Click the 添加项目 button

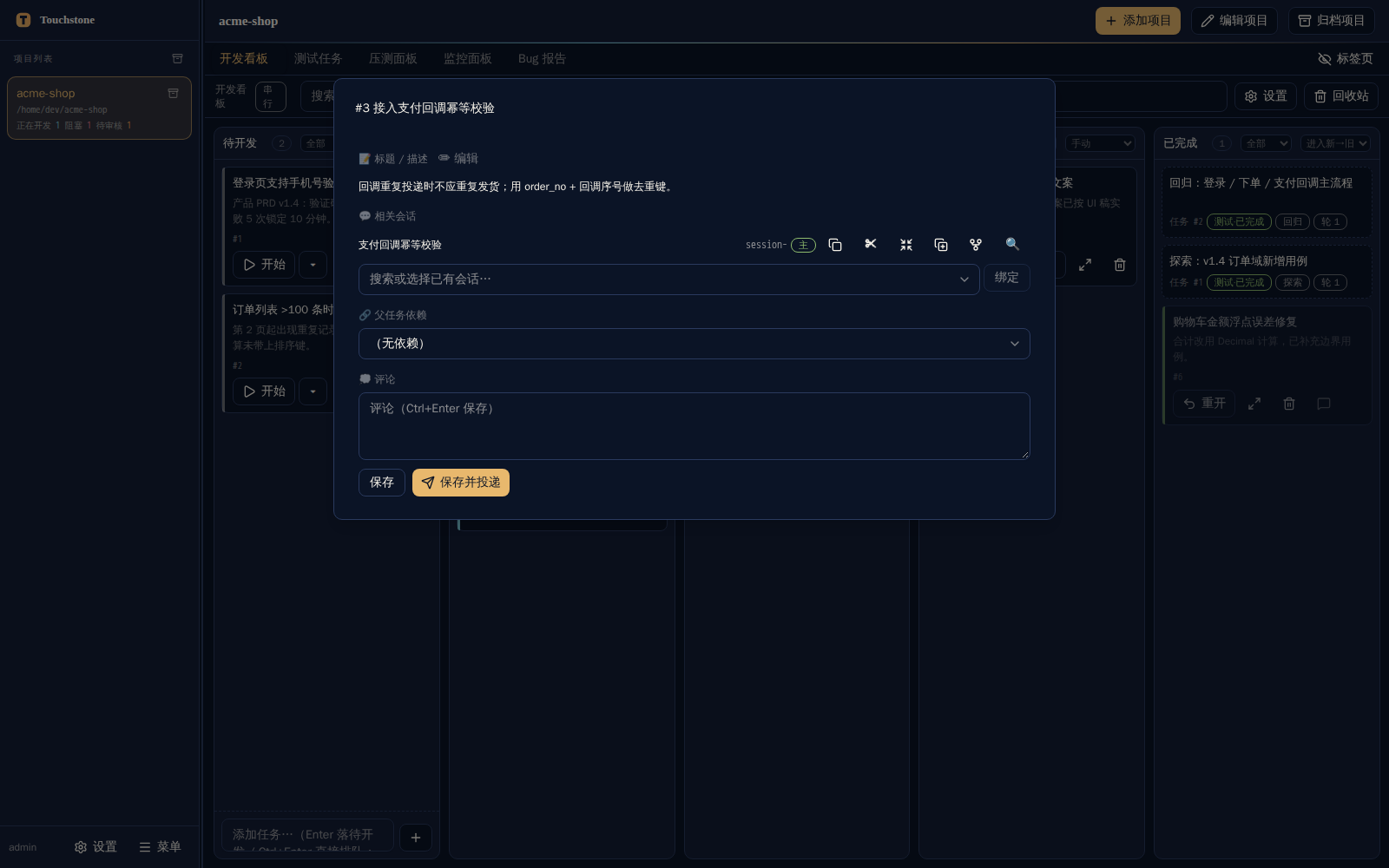coord(1138,21)
